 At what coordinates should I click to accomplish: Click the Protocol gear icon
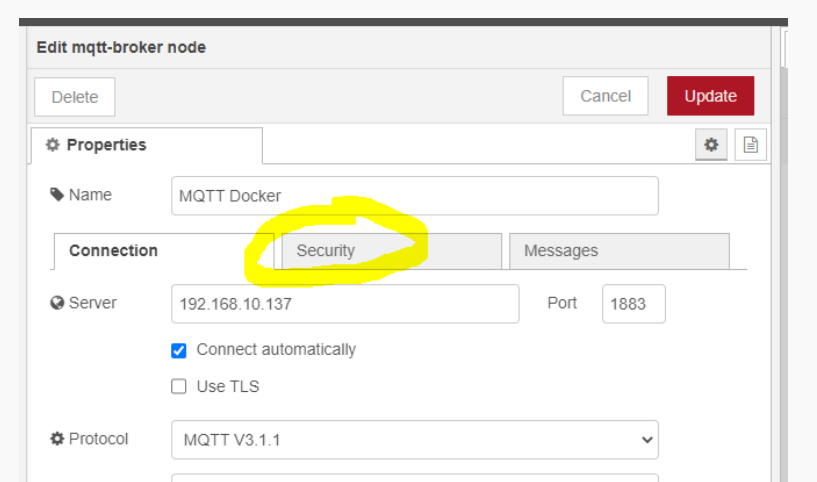pos(57,438)
